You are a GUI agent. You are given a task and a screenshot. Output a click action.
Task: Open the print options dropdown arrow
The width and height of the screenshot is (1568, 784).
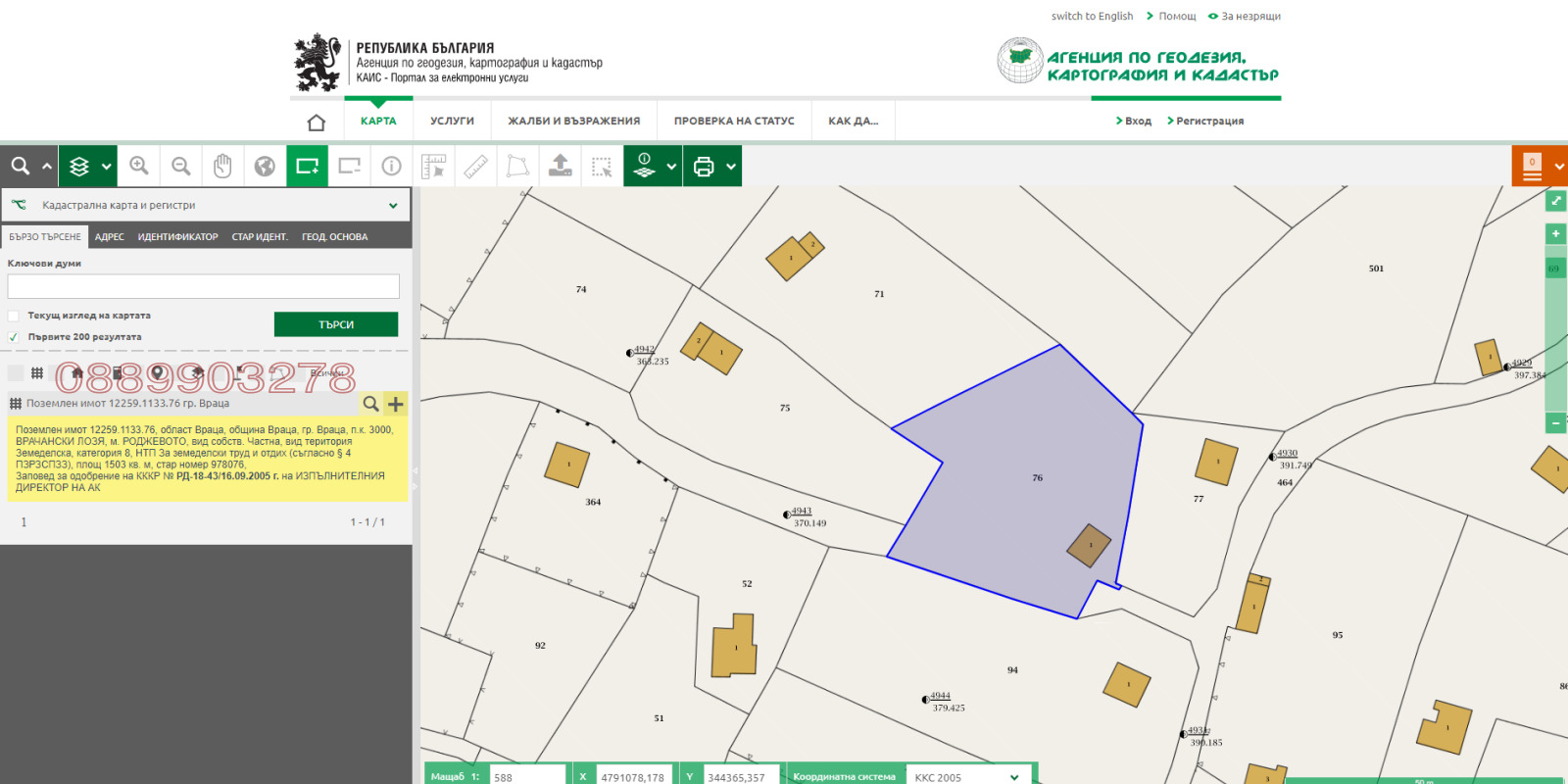pos(731,167)
